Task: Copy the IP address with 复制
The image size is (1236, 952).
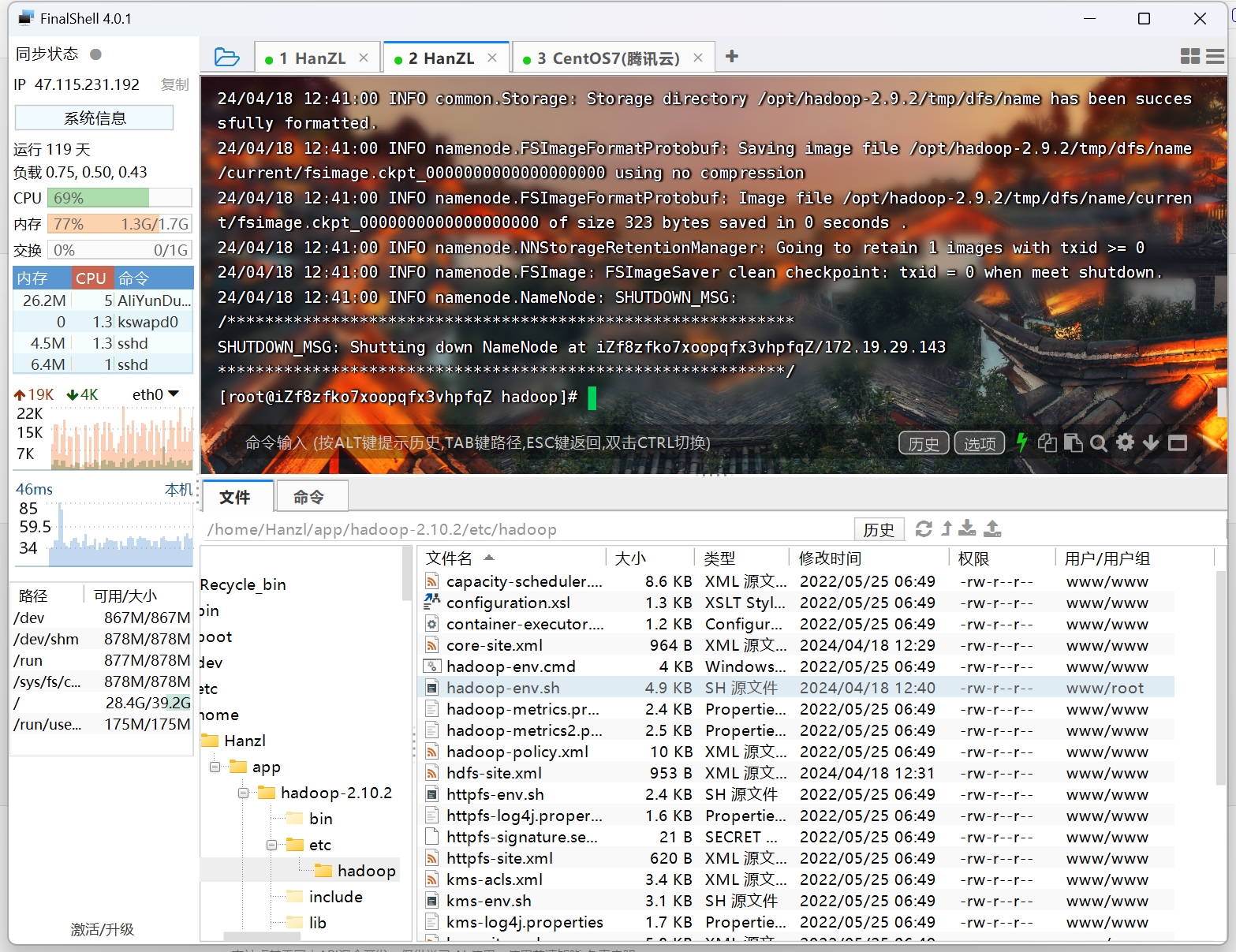Action: [x=174, y=84]
